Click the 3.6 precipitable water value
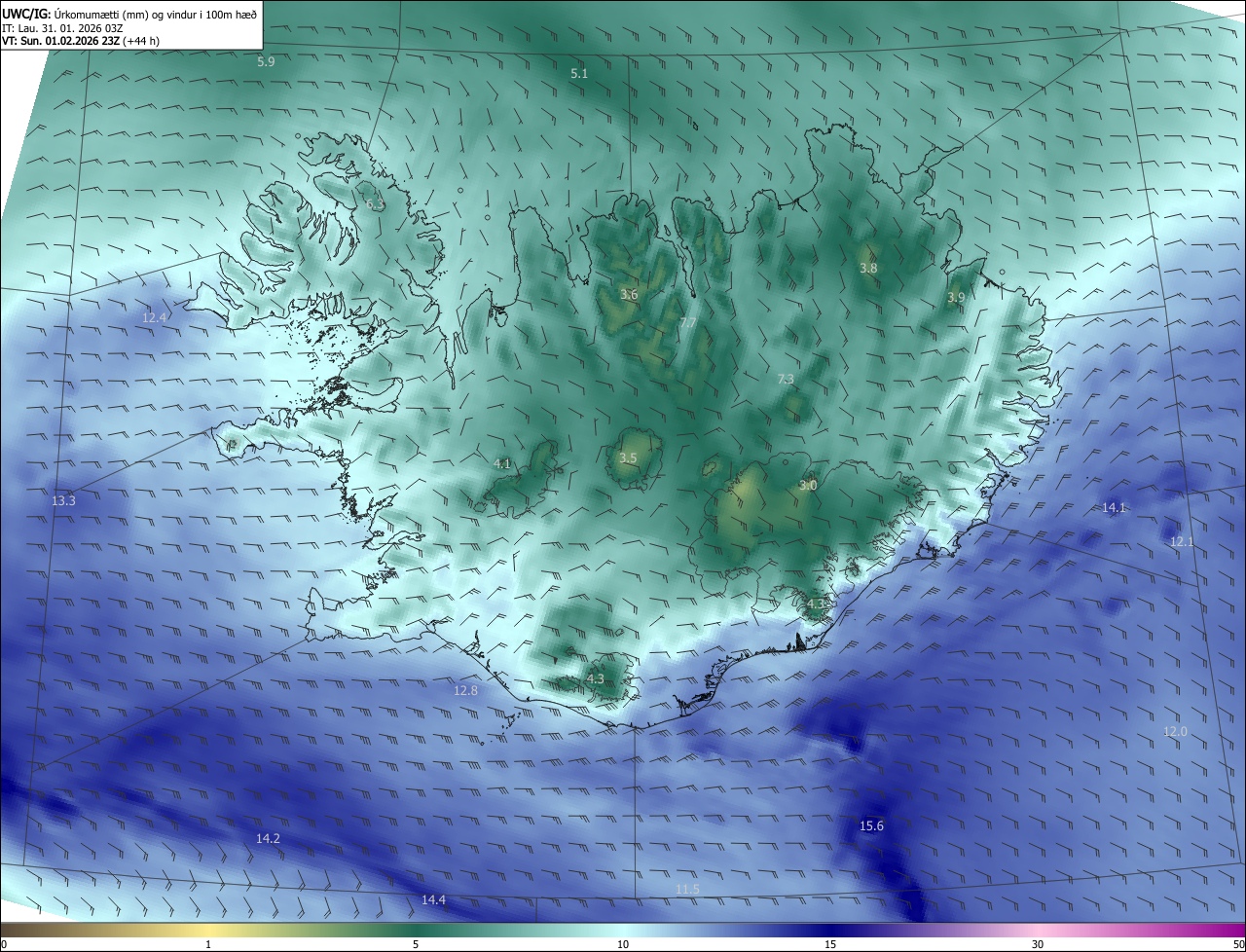1246x952 pixels. pyautogui.click(x=629, y=295)
